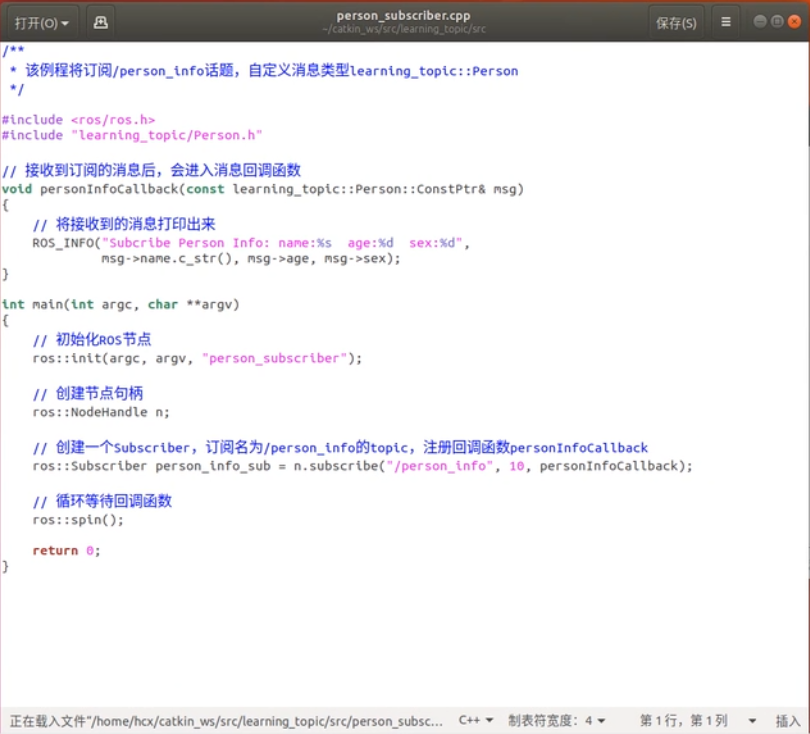
Task: Click the comment 将接收到的消息打印出来
Action: tap(124, 224)
